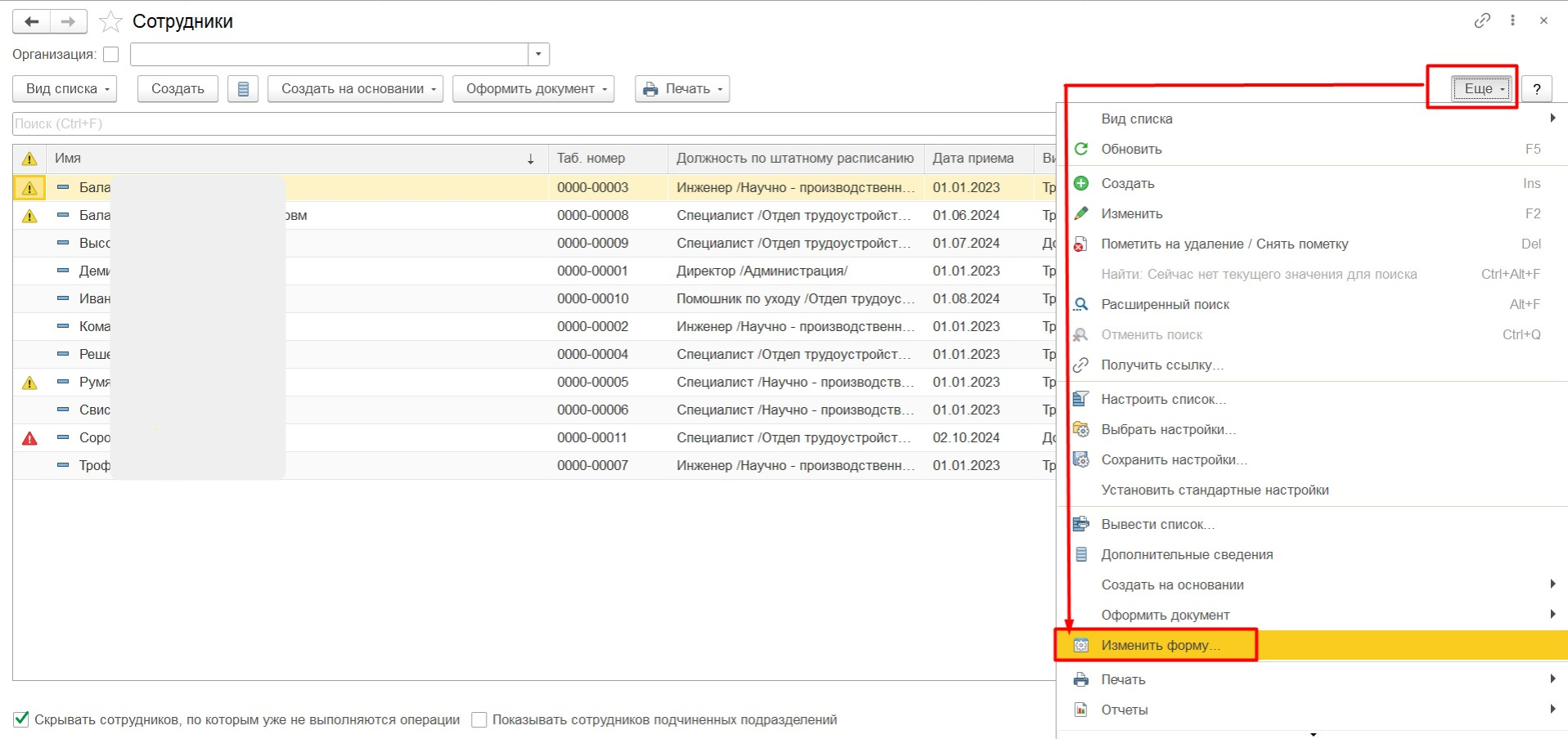Screen dimensions: 1568x739
Task: Click Таб. номер column header
Action: point(608,159)
